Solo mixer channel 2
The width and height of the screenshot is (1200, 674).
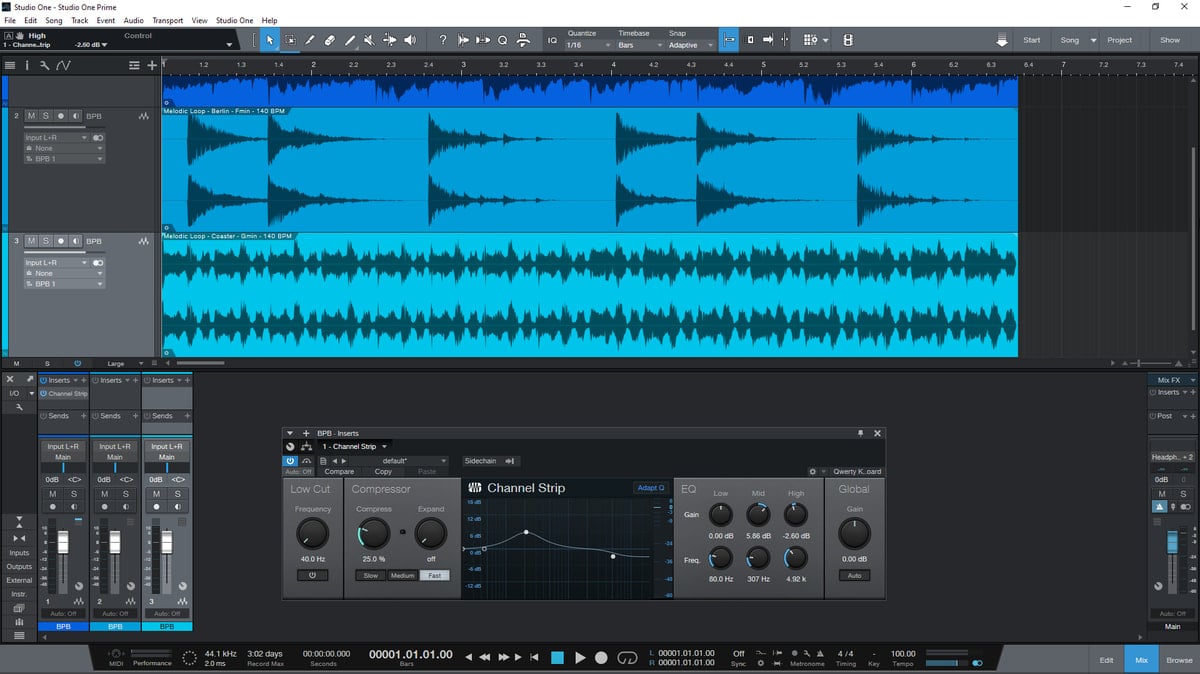(126, 494)
